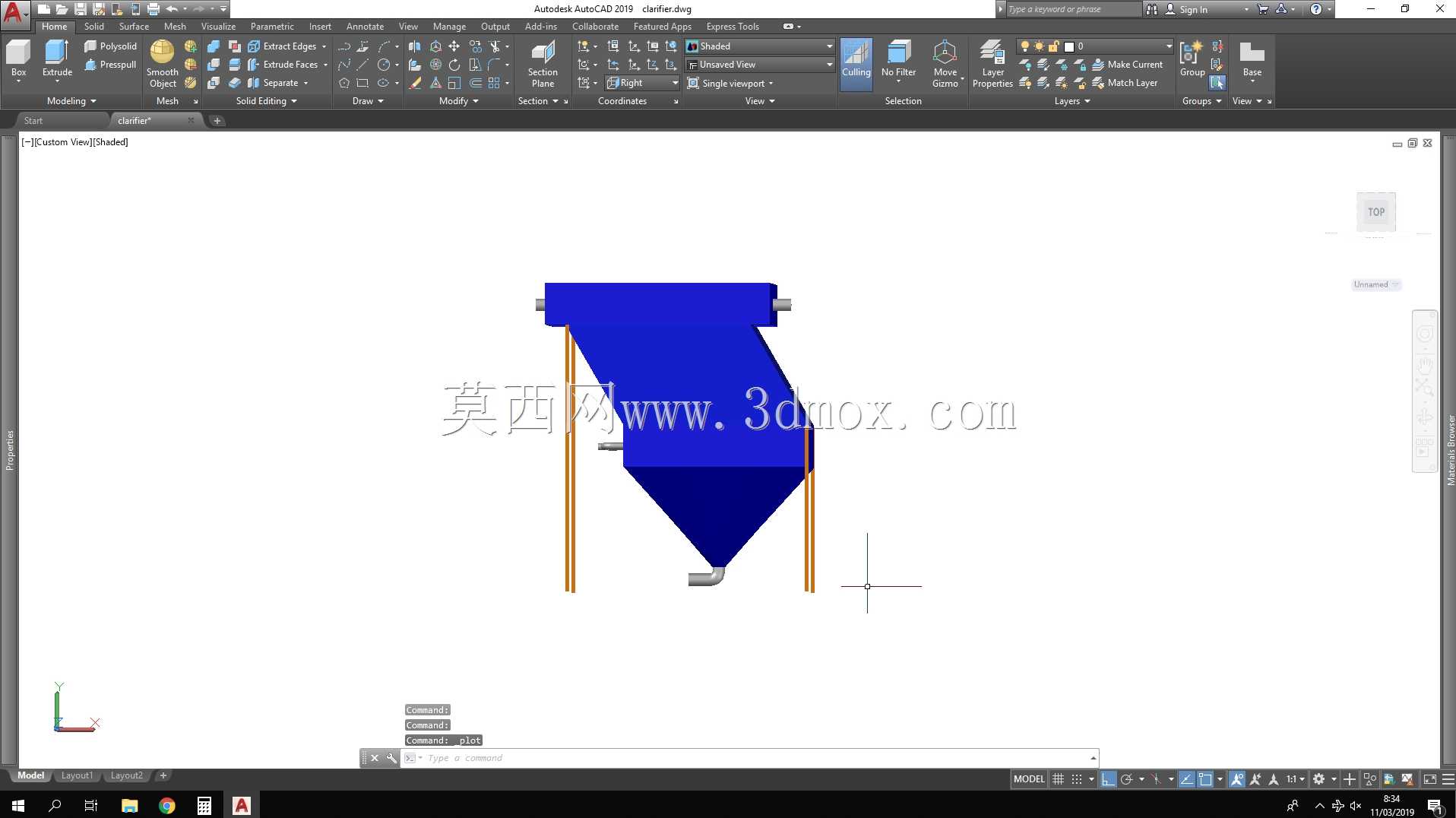The width and height of the screenshot is (1456, 818).
Task: Toggle polar tracking in status bar
Action: click(x=1127, y=779)
